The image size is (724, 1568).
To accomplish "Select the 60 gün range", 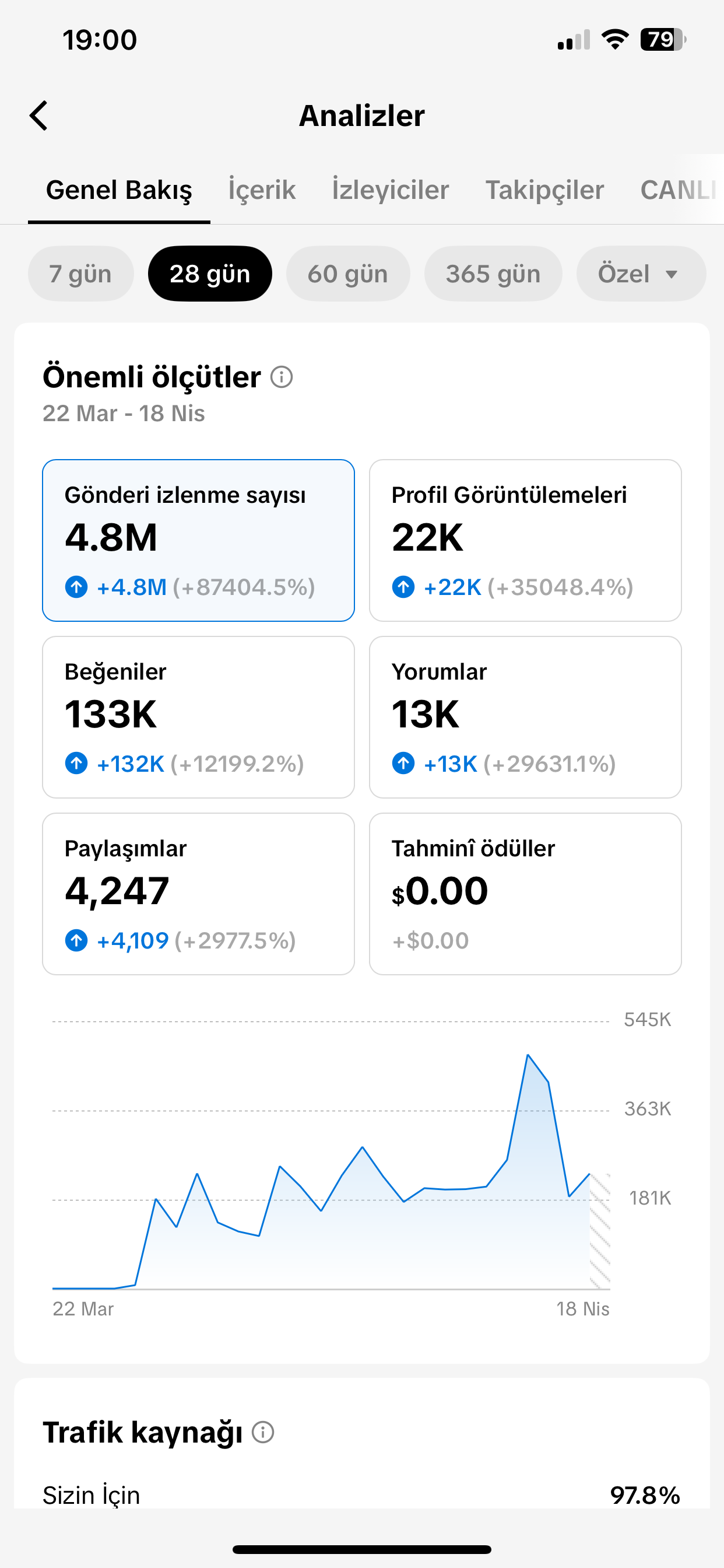I will point(348,274).
